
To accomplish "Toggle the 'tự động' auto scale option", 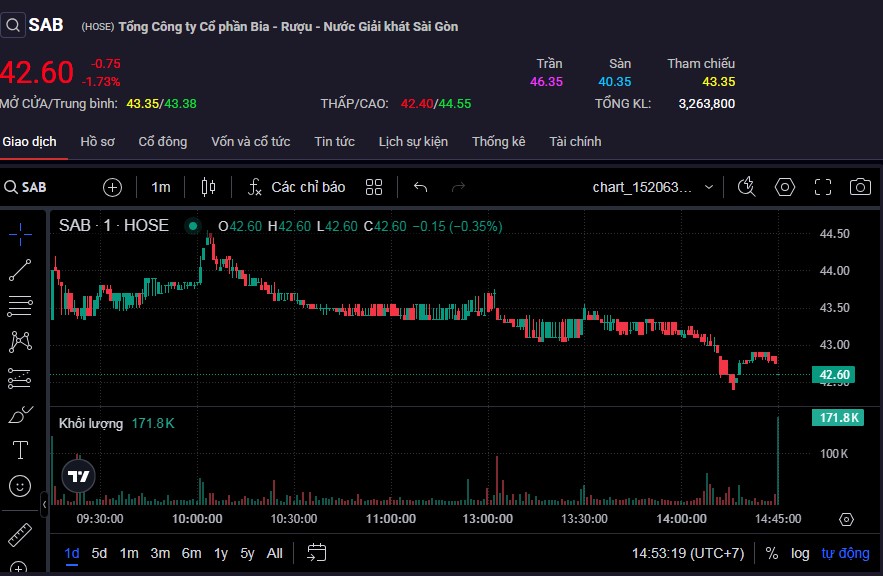I will (845, 553).
